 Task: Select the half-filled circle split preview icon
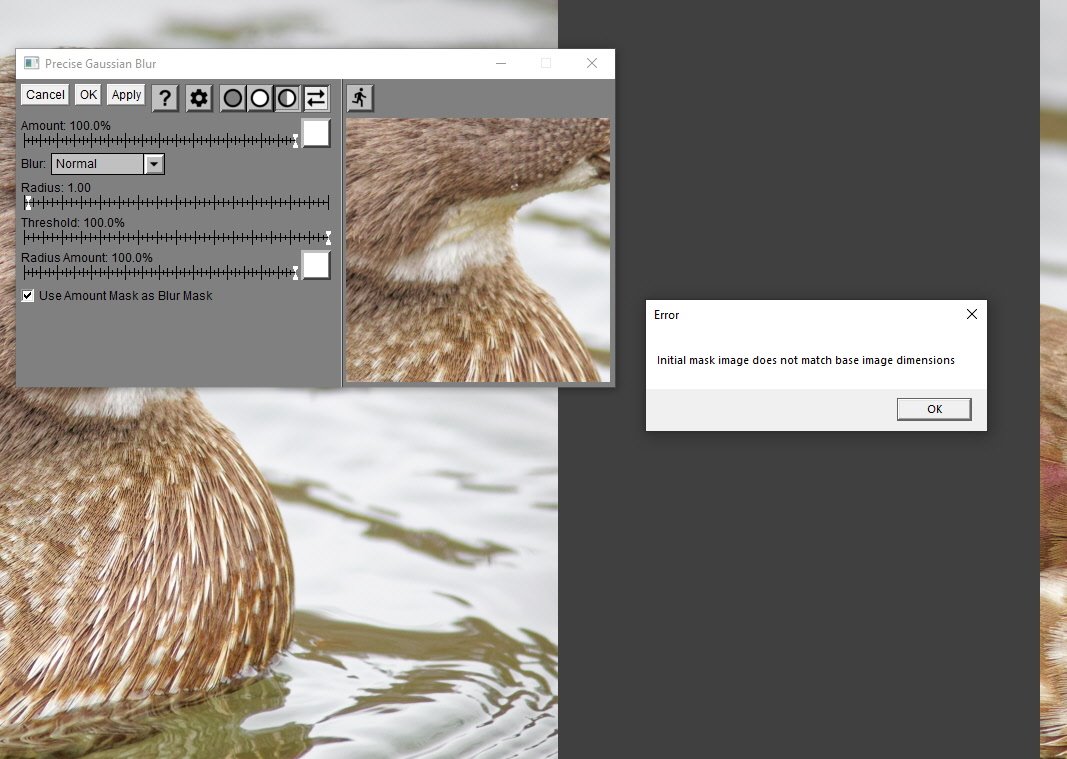[x=287, y=98]
